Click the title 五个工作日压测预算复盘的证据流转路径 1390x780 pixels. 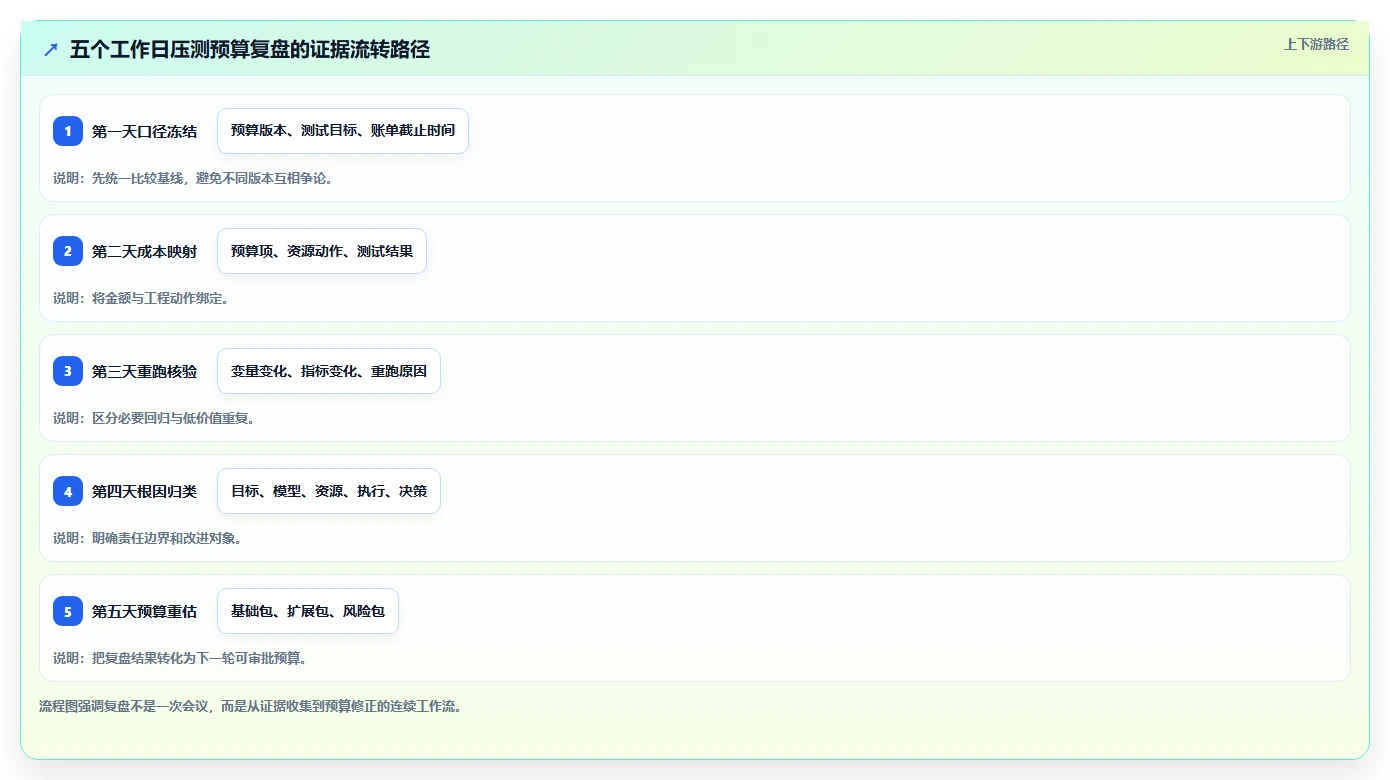250,49
